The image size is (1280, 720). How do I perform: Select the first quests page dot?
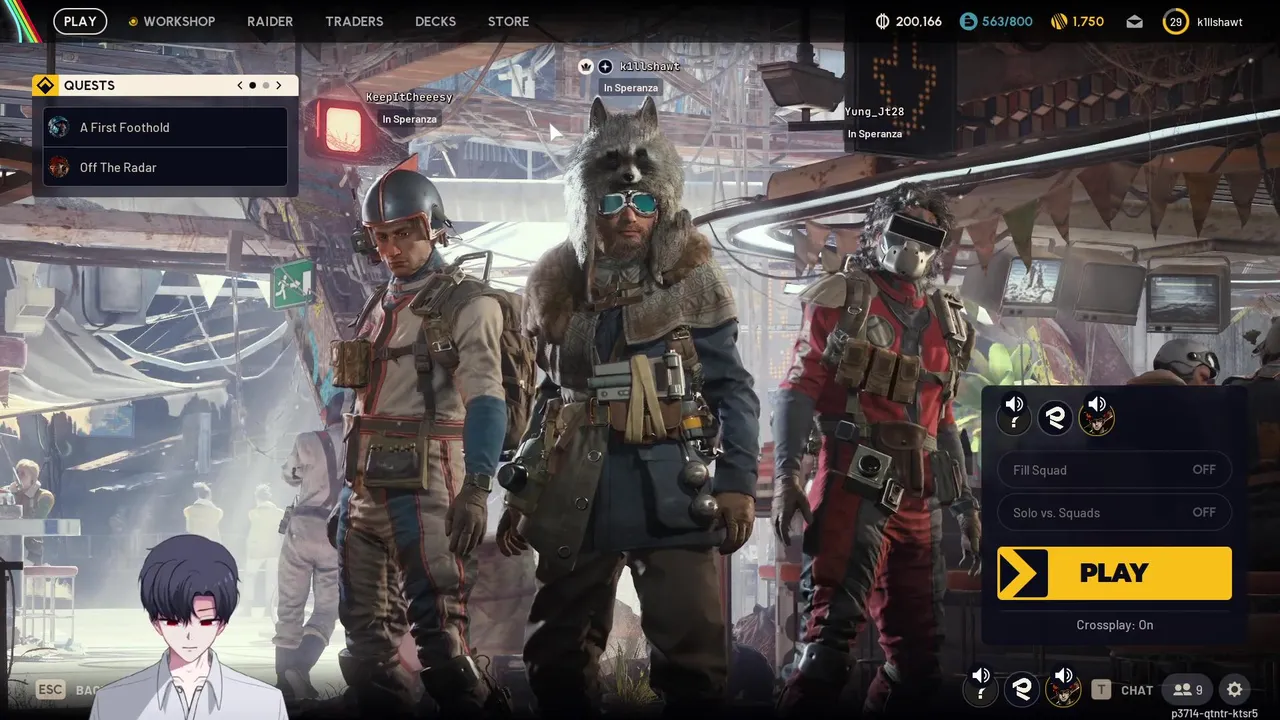(x=252, y=85)
